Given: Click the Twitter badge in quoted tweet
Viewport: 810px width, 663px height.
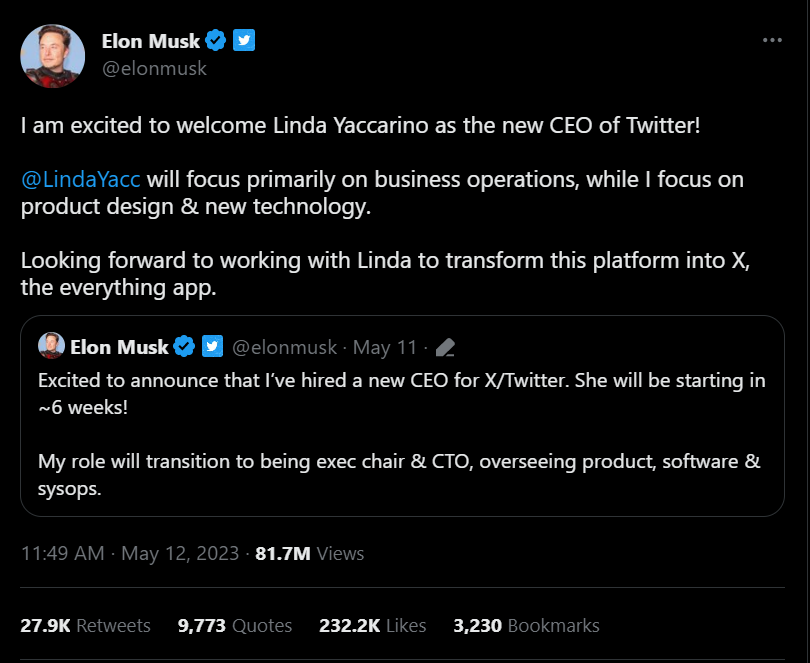Looking at the screenshot, I should click(x=213, y=347).
